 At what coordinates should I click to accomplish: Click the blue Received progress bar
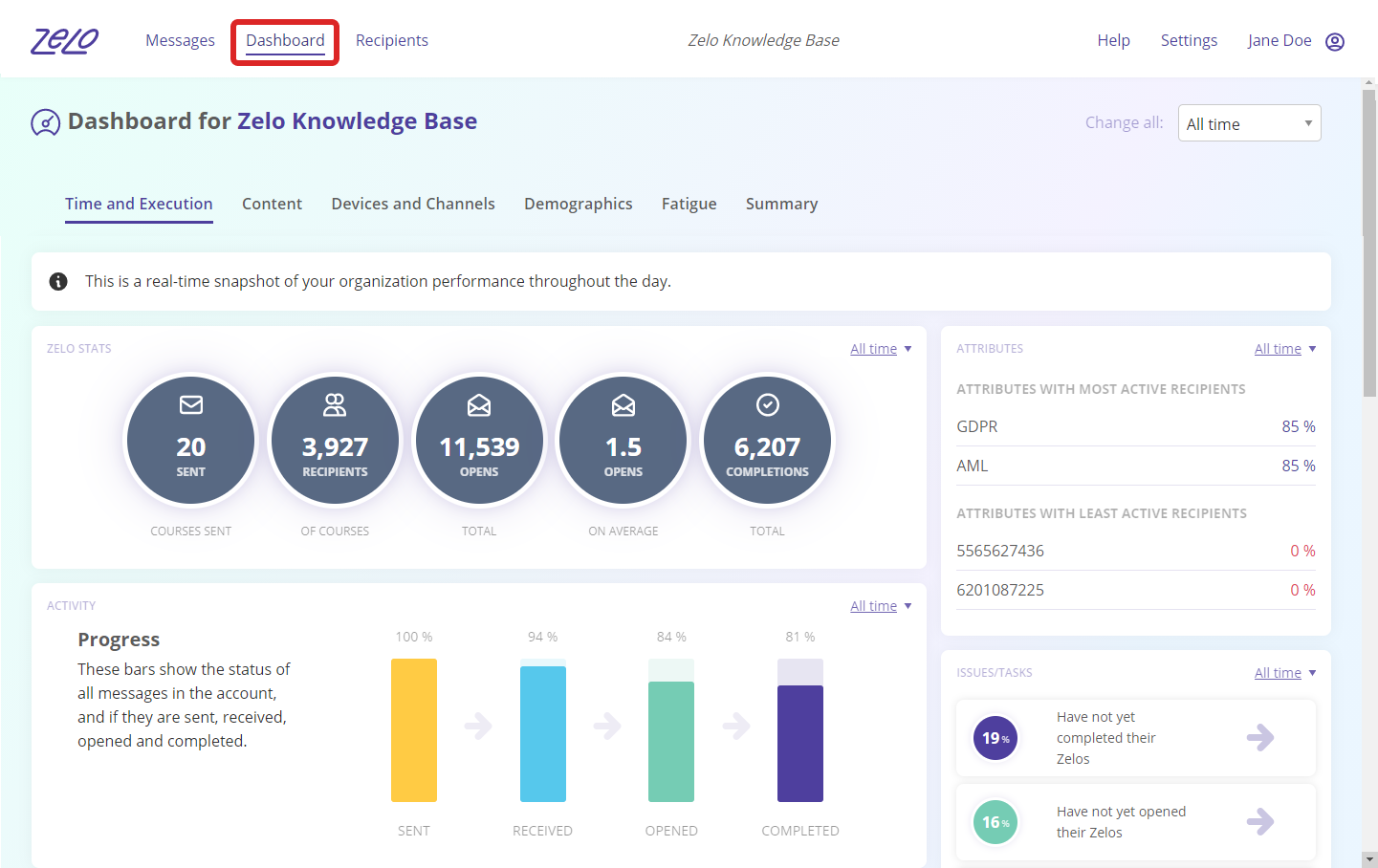pos(543,734)
